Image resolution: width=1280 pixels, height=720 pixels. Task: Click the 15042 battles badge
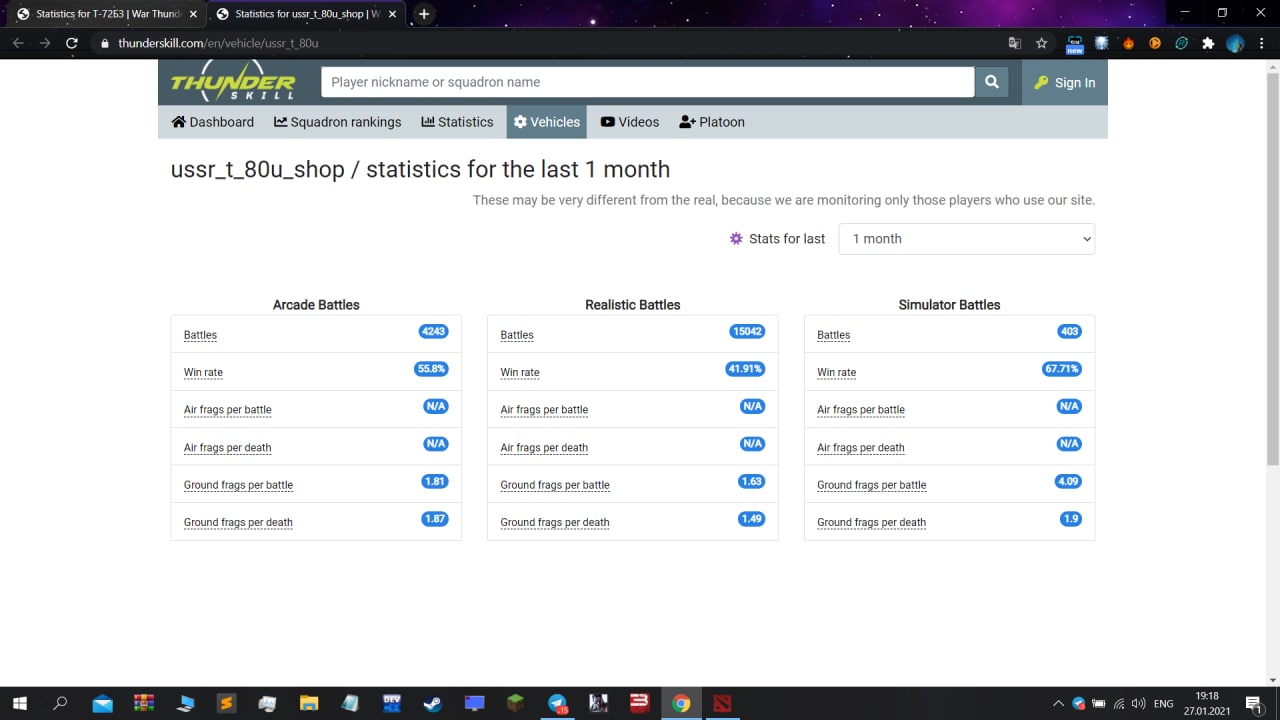coord(747,331)
